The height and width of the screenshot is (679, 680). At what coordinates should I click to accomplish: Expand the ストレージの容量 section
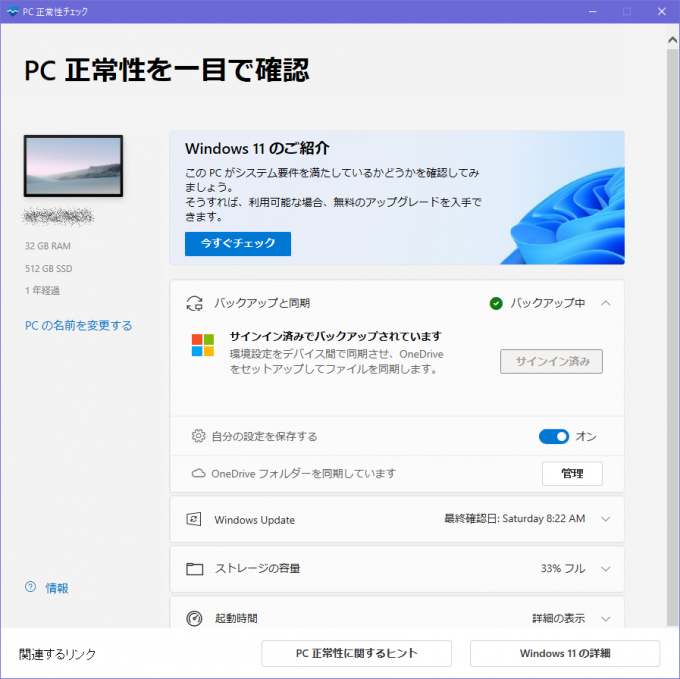pyautogui.click(x=606, y=569)
